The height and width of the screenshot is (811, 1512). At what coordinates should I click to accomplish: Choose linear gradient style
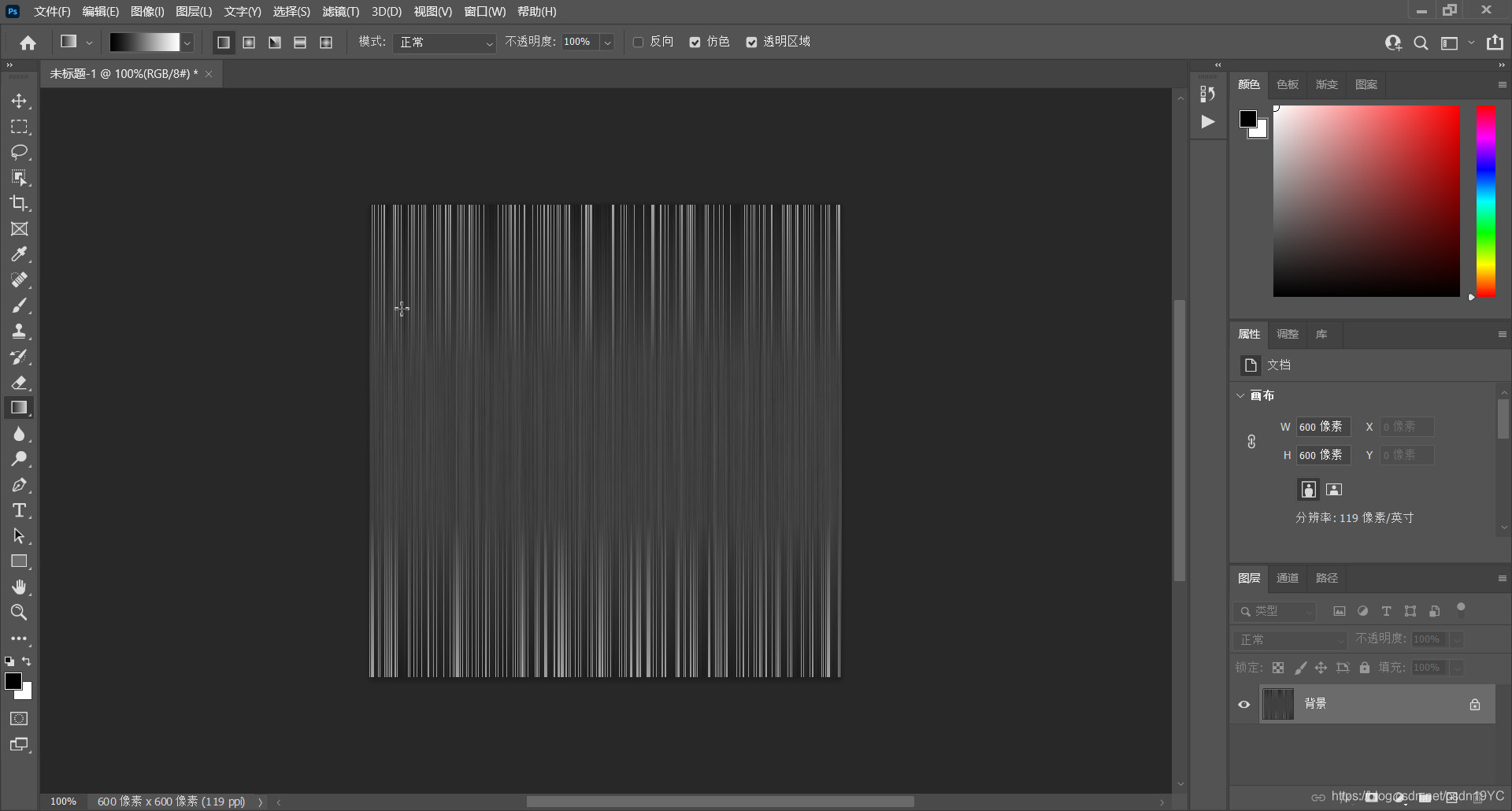pyautogui.click(x=224, y=43)
